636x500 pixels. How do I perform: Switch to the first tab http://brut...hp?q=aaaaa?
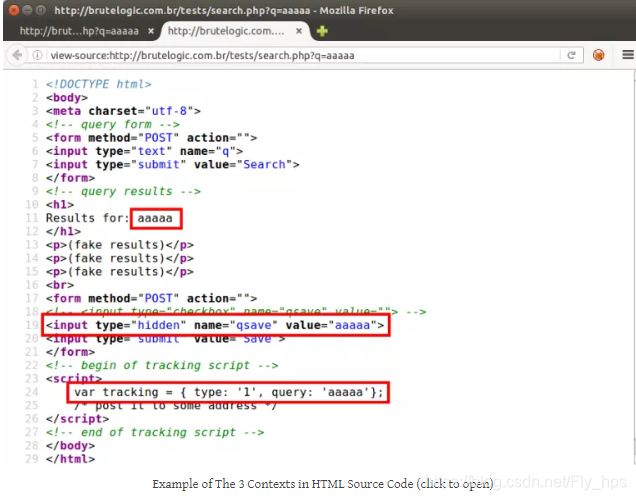pos(79,31)
